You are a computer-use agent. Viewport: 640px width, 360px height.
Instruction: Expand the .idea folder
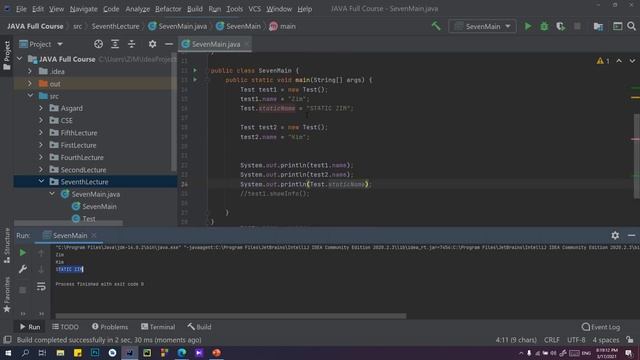pos(30,71)
